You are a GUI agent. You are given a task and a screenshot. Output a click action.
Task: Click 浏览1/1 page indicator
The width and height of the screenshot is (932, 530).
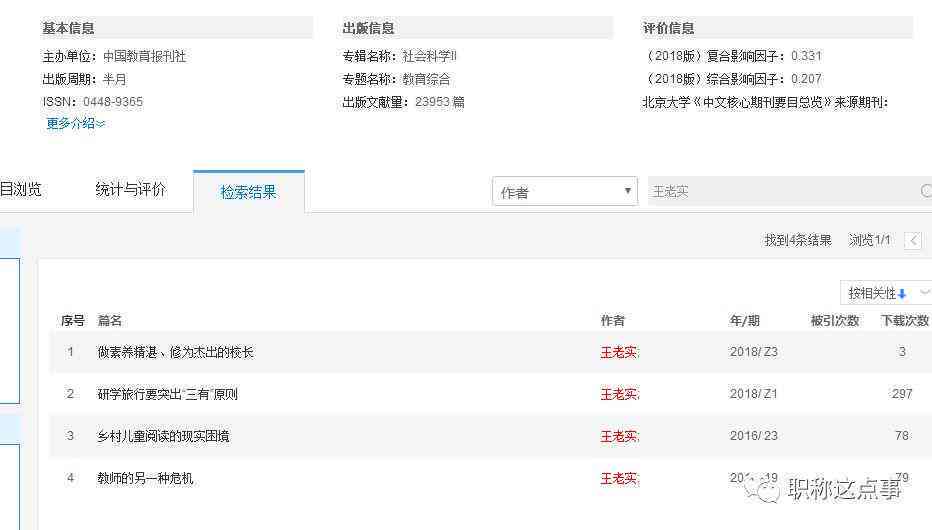click(870, 240)
